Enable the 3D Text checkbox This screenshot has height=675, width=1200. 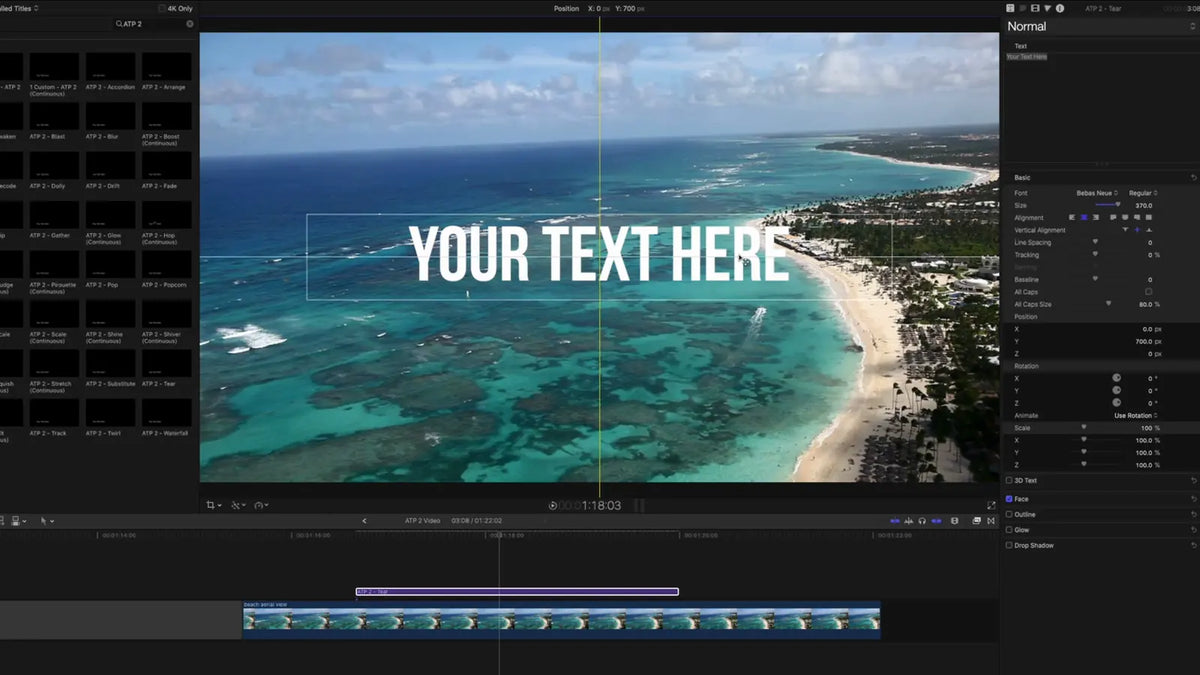point(1009,481)
